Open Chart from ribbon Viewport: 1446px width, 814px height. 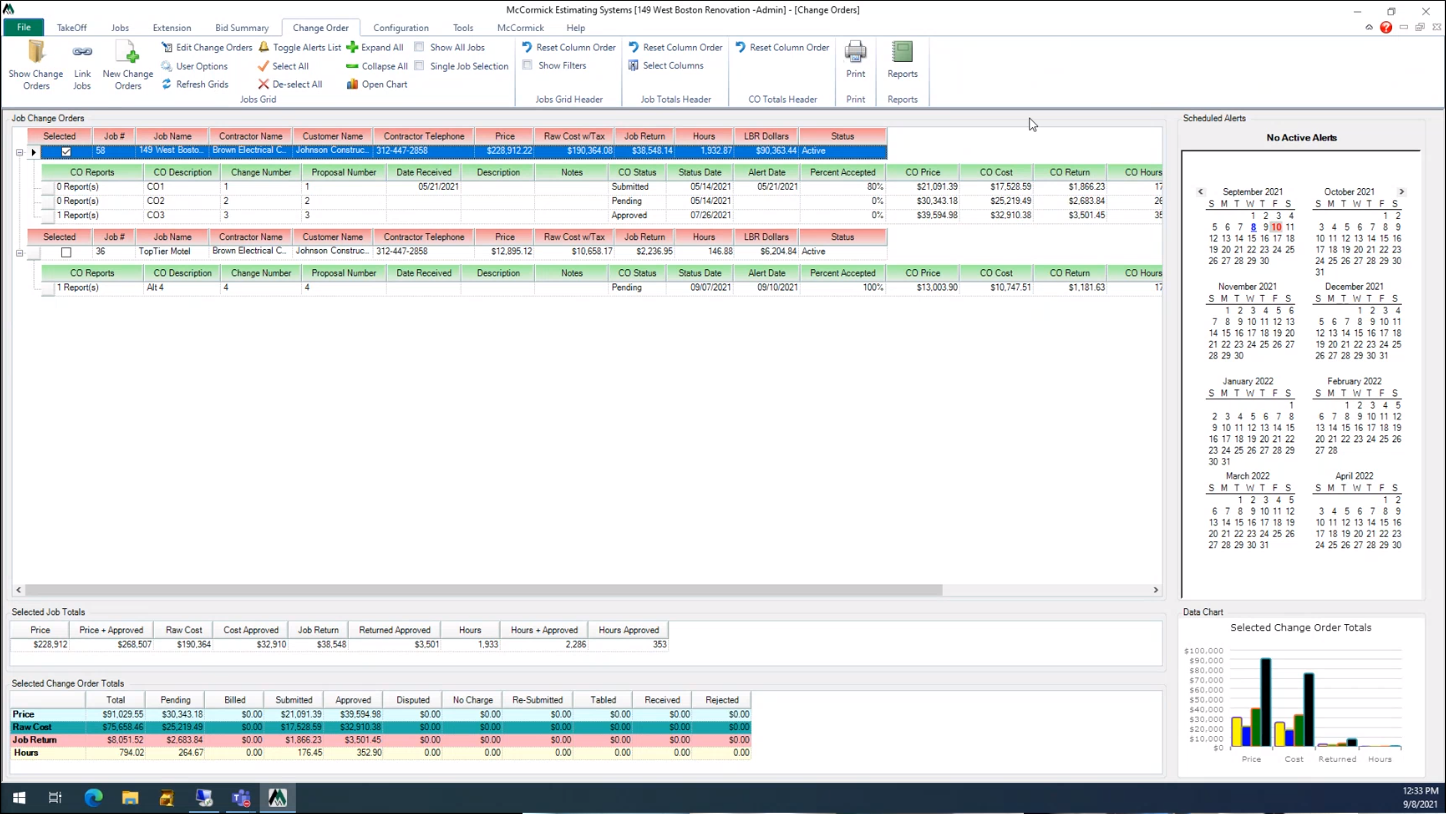tap(377, 85)
